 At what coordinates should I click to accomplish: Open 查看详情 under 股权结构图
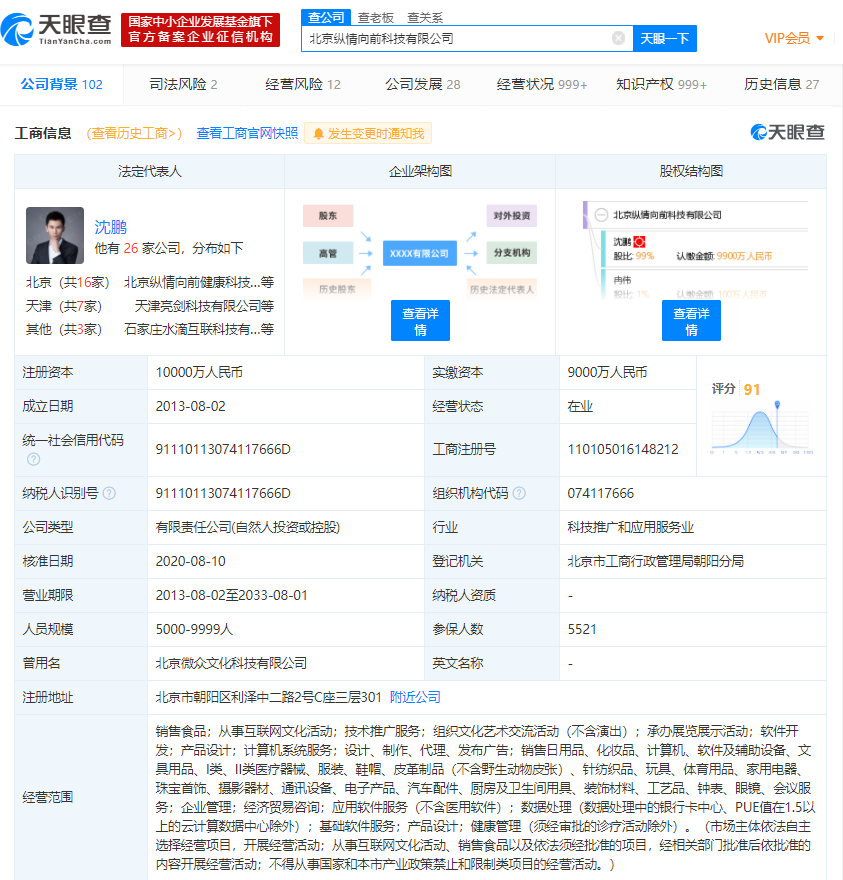pyautogui.click(x=691, y=320)
